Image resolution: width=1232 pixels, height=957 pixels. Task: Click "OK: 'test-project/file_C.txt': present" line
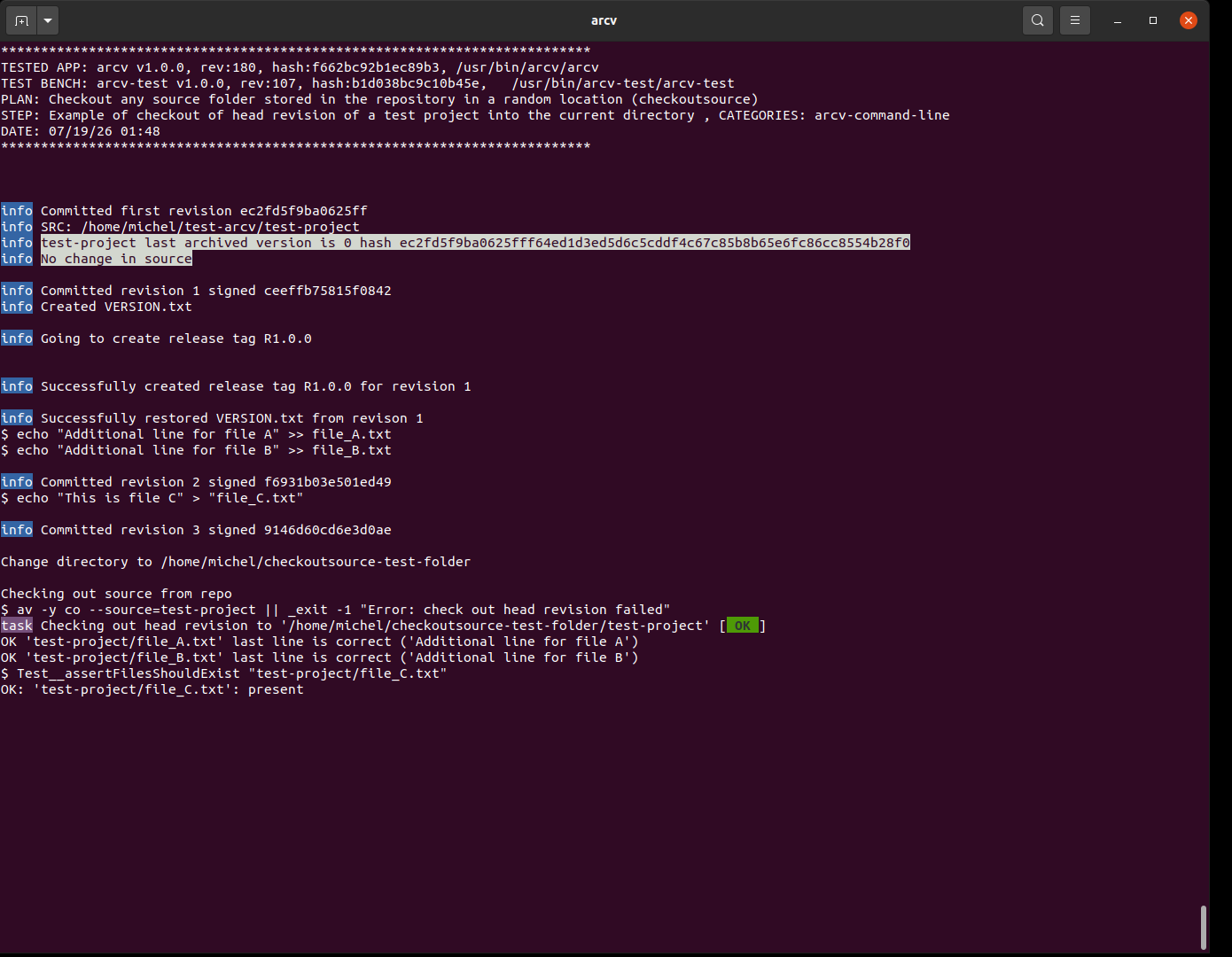coord(152,689)
